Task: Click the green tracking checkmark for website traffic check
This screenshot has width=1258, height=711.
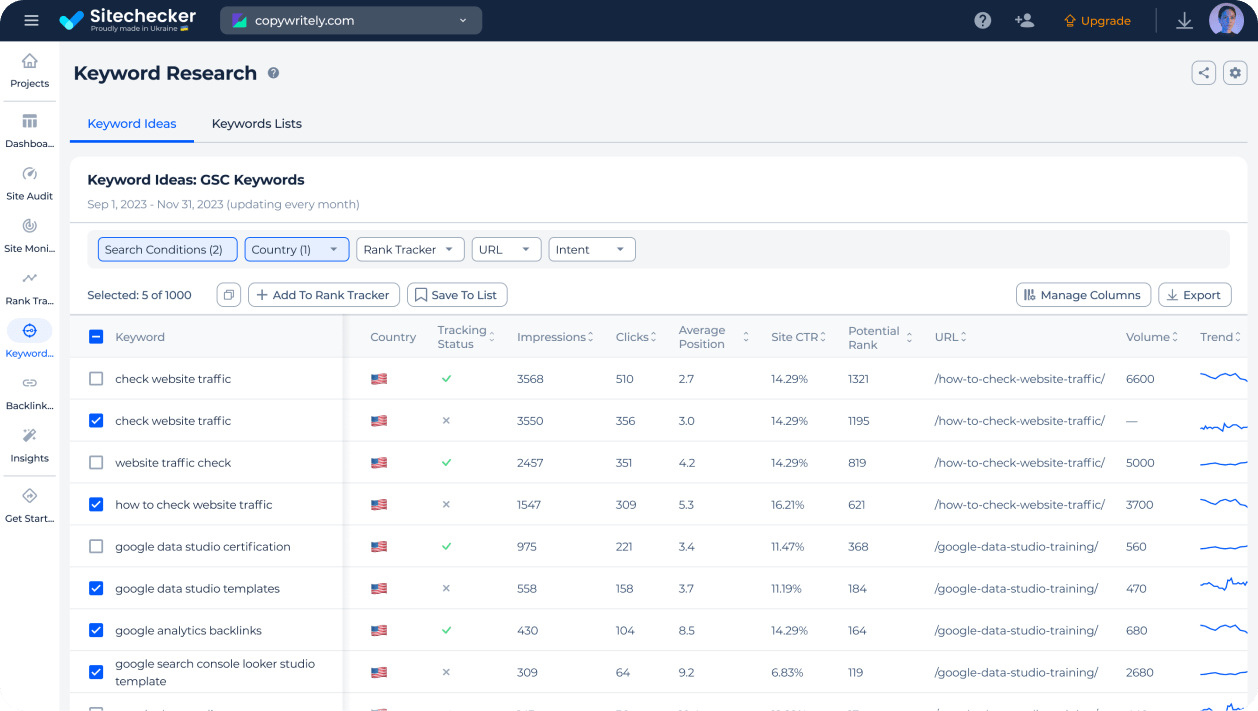Action: point(446,463)
